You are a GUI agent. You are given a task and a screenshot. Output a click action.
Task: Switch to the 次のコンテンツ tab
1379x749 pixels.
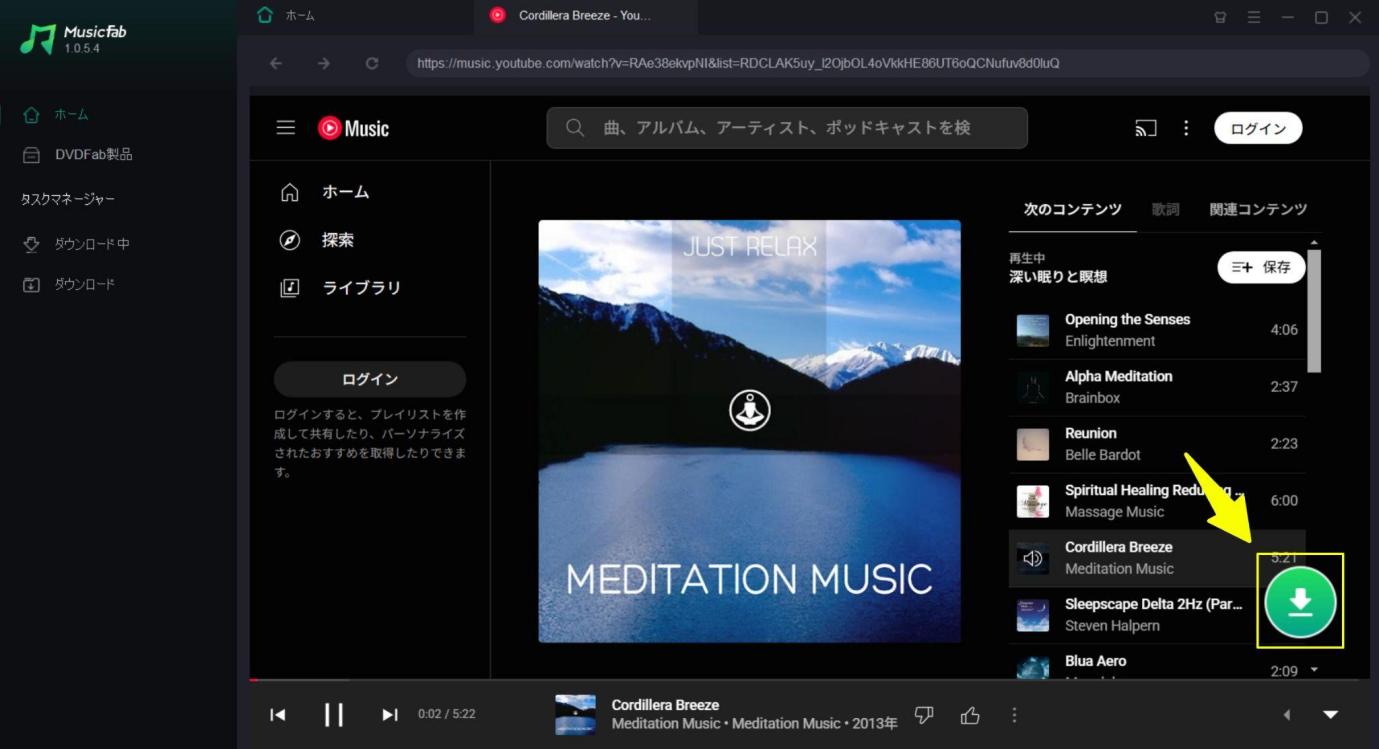(x=1073, y=209)
